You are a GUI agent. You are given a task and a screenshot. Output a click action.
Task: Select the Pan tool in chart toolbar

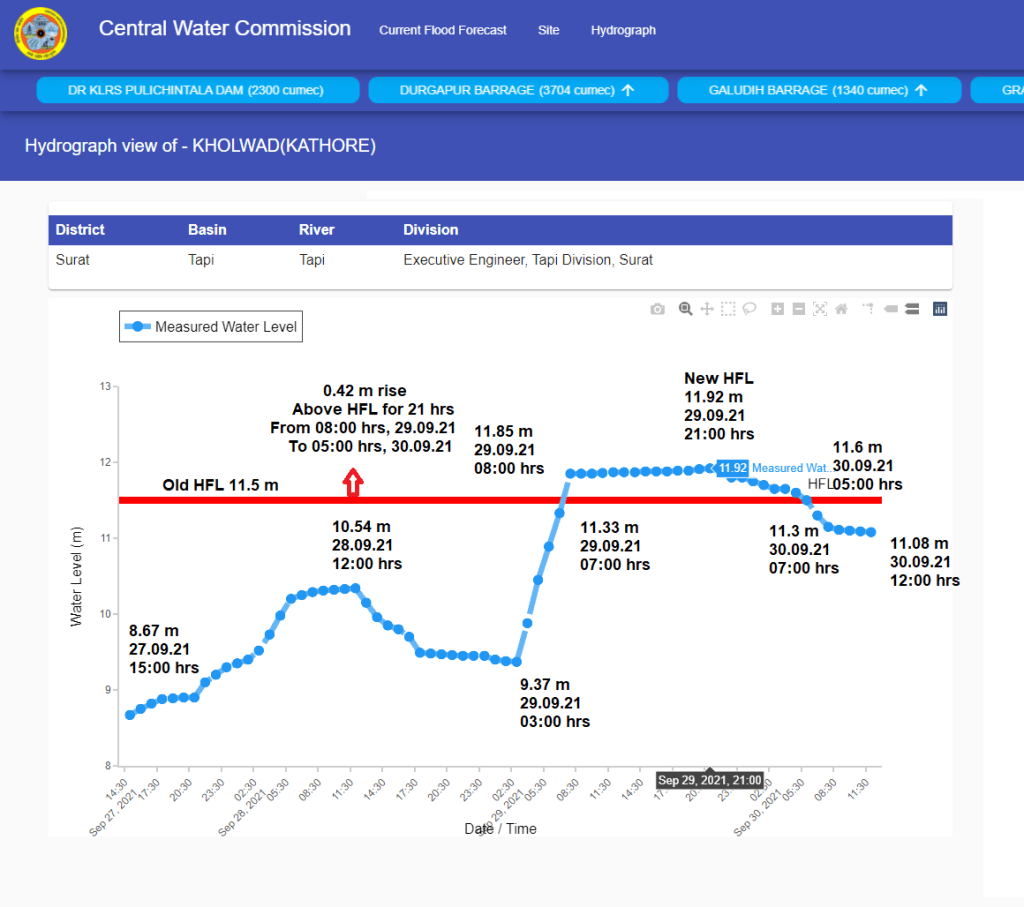tap(707, 309)
